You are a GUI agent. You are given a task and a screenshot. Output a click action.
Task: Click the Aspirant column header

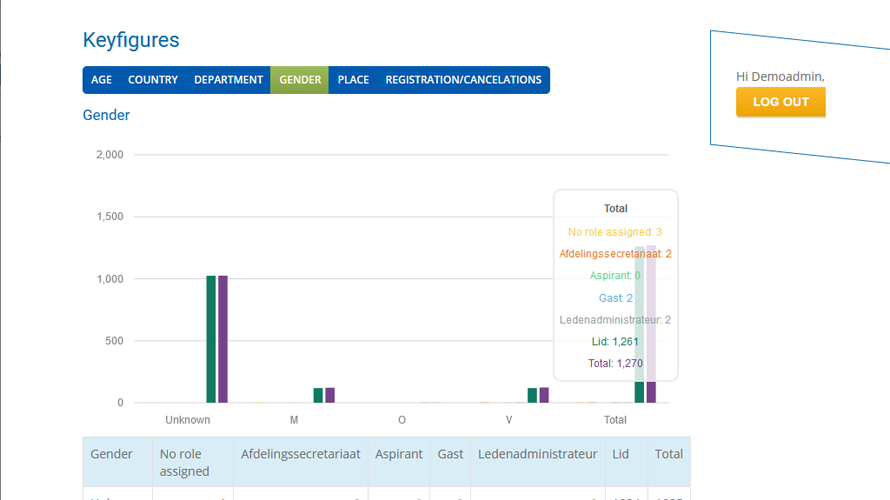(x=398, y=454)
